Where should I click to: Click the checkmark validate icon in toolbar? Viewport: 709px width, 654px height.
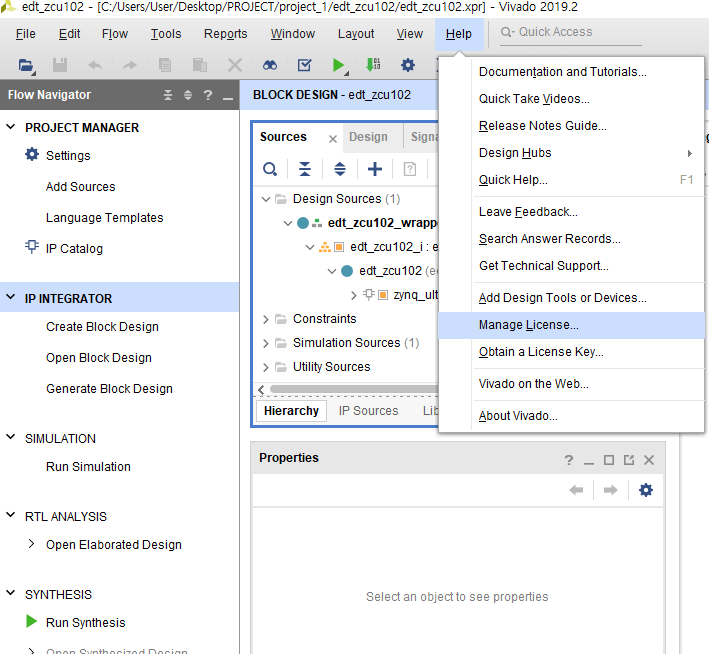click(304, 66)
